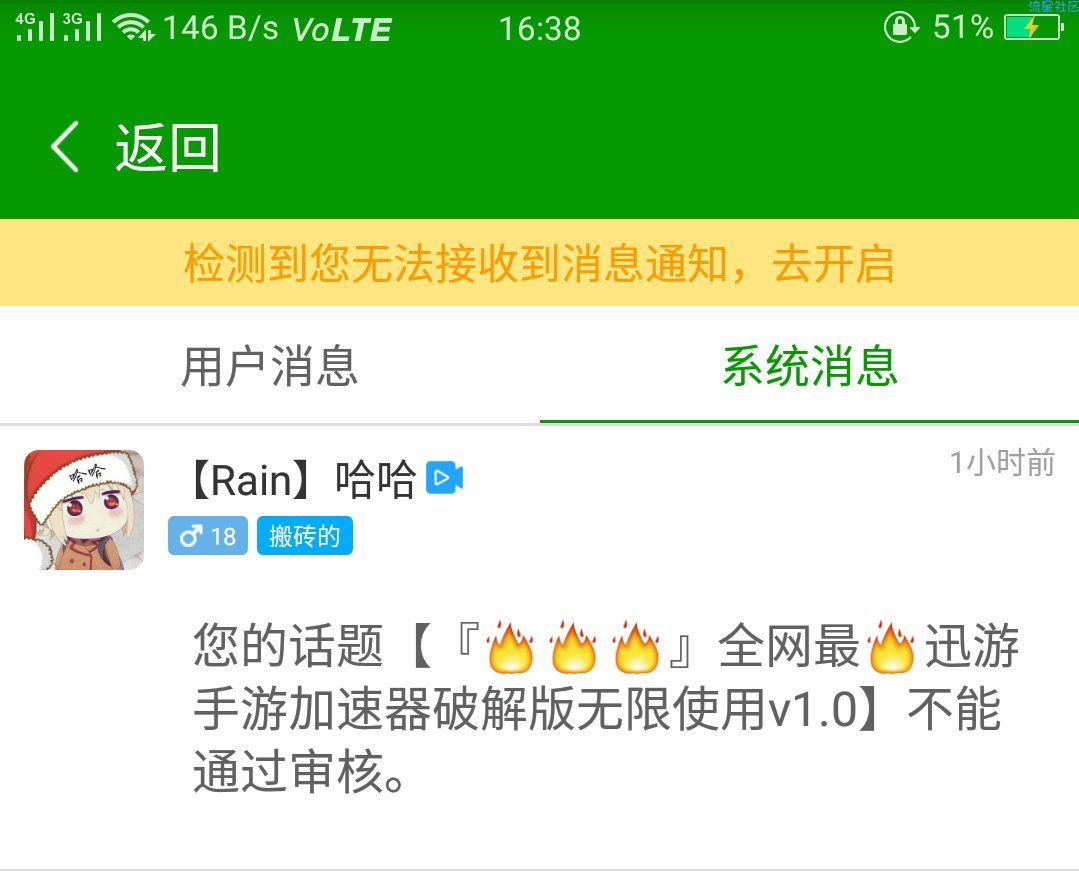This screenshot has height=879, width=1079.
Task: Open the rejected topic review message
Action: (606, 708)
